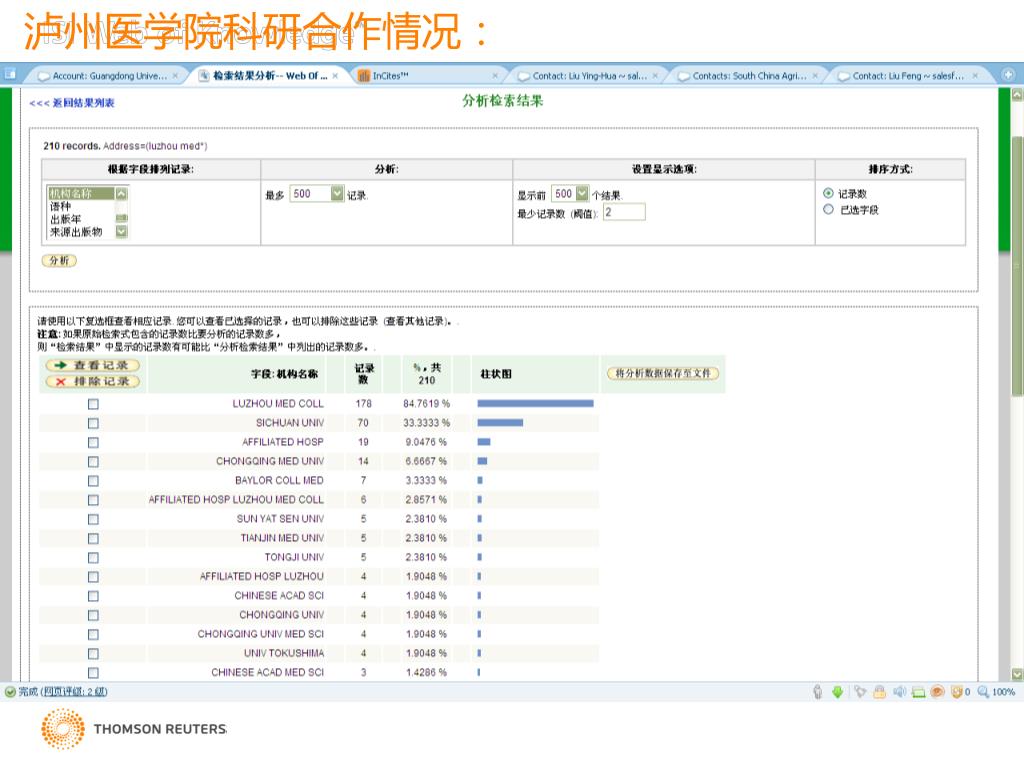
Task: Click the green check 完成 status icon
Action: (x=10, y=692)
